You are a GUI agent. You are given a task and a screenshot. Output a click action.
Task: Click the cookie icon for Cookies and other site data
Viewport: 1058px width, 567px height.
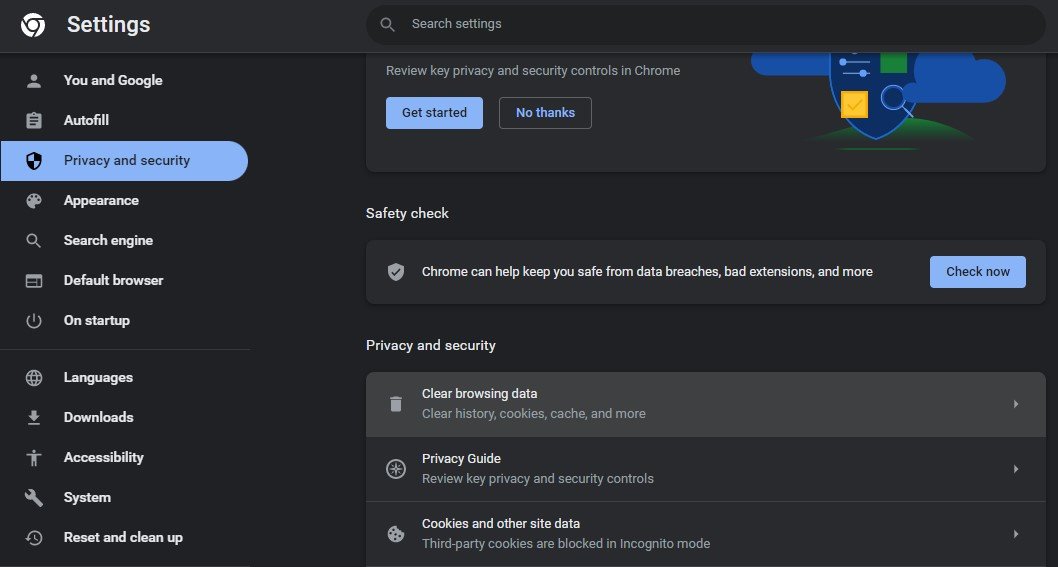point(395,534)
